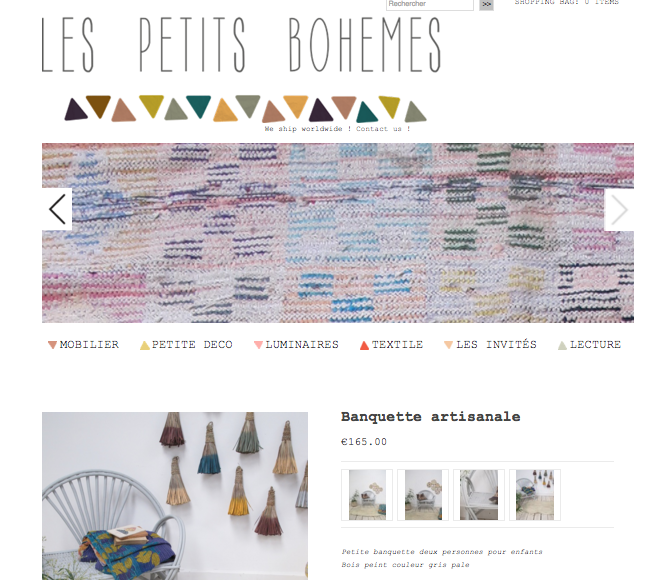Viewport: 656px width, 580px height.
Task: Click the next slide arrow on banner
Action: (619, 210)
